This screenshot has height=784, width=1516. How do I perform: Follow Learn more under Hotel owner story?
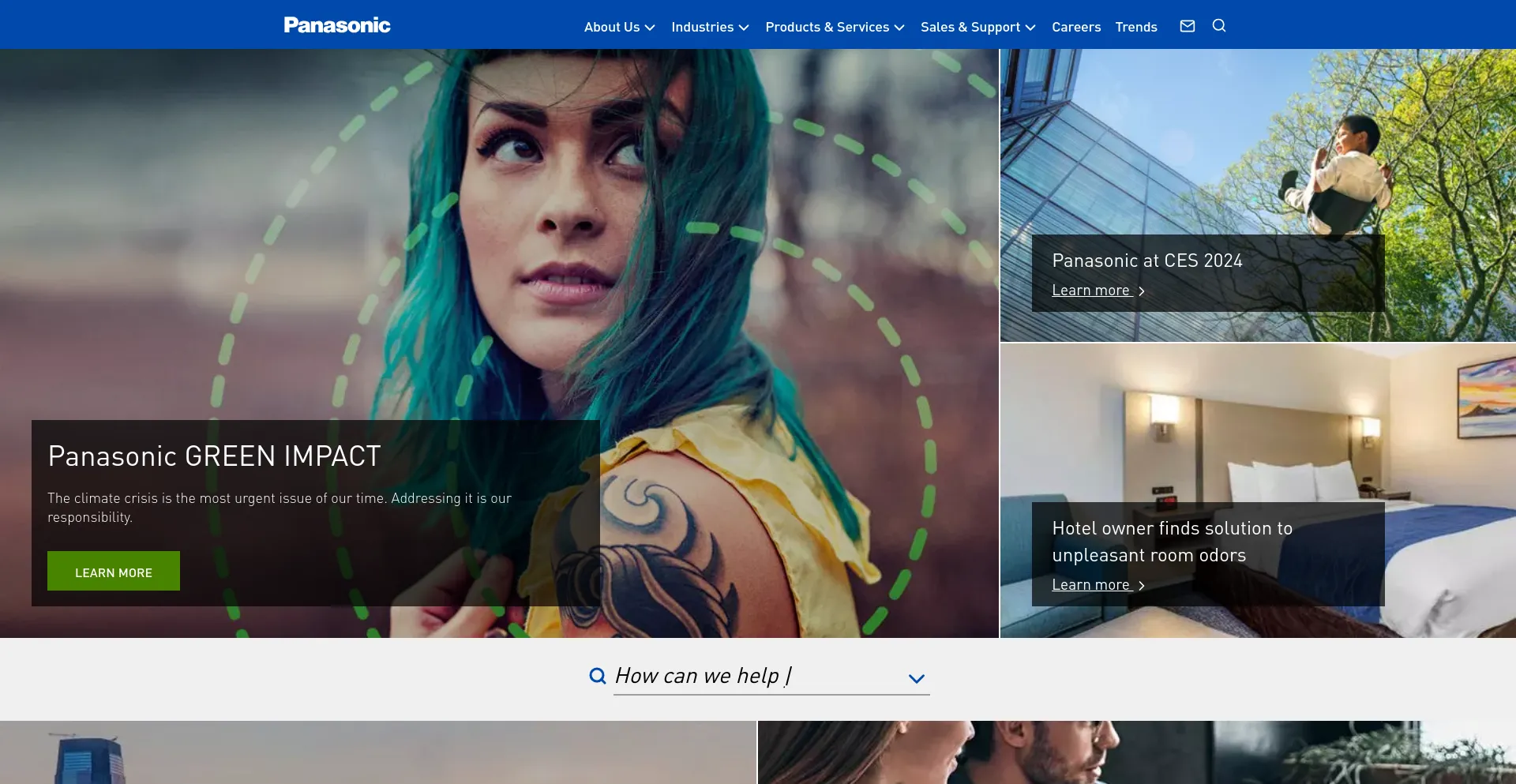click(x=1090, y=585)
